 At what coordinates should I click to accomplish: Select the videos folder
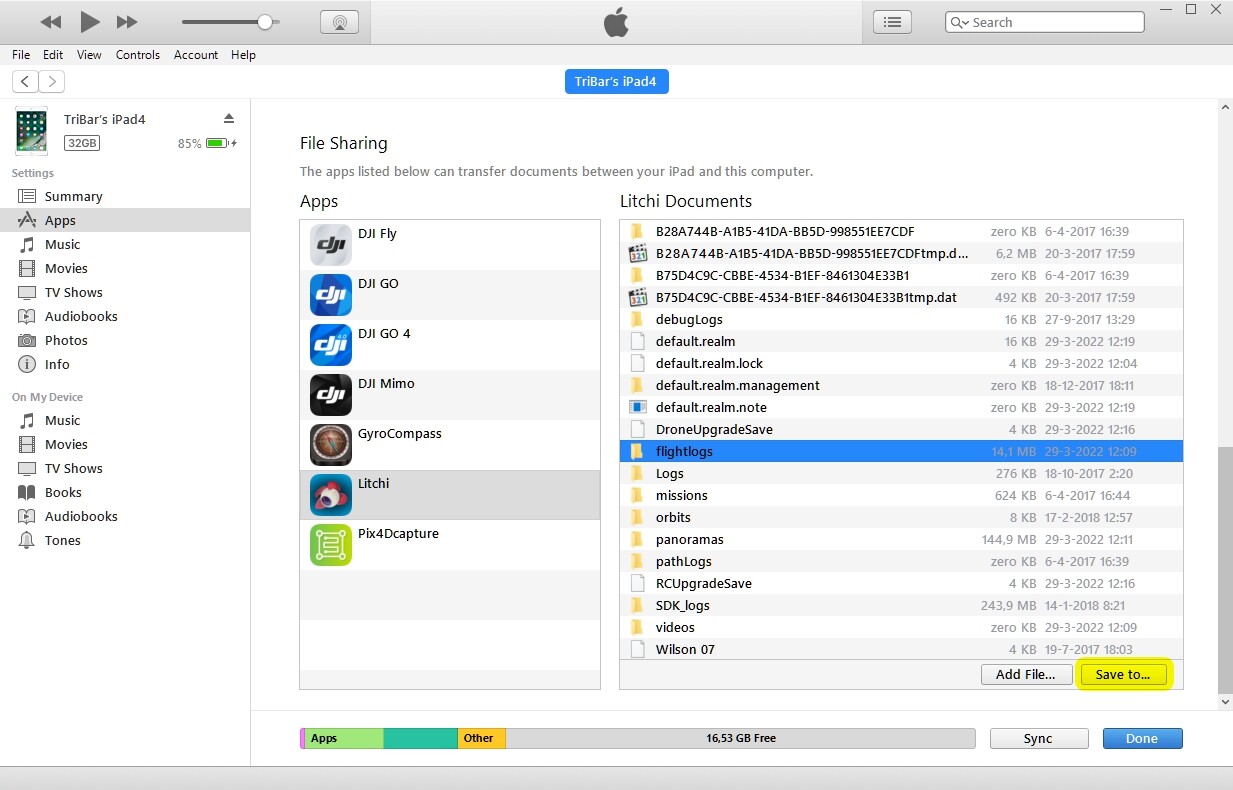(x=901, y=627)
